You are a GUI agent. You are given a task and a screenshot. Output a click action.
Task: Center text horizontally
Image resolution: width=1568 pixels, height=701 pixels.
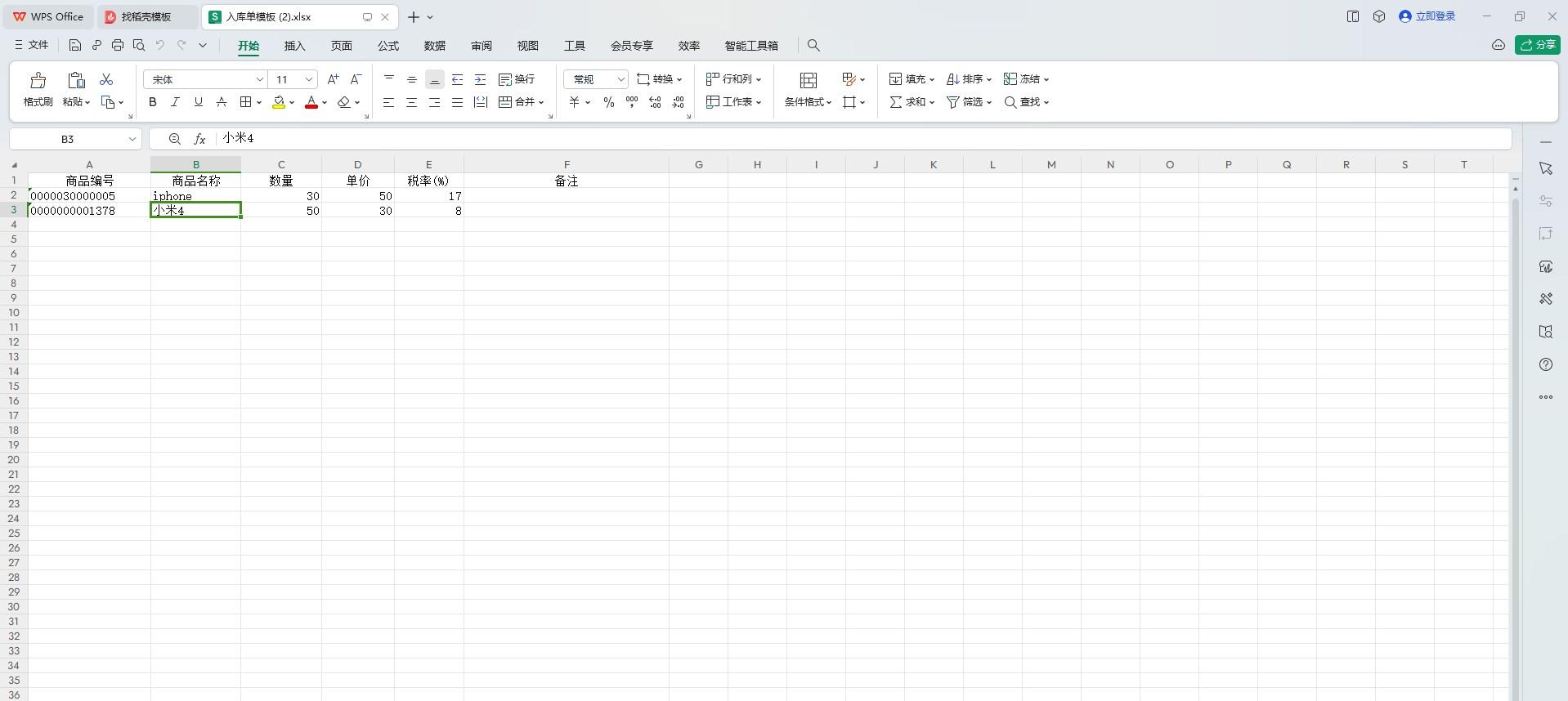[412, 102]
